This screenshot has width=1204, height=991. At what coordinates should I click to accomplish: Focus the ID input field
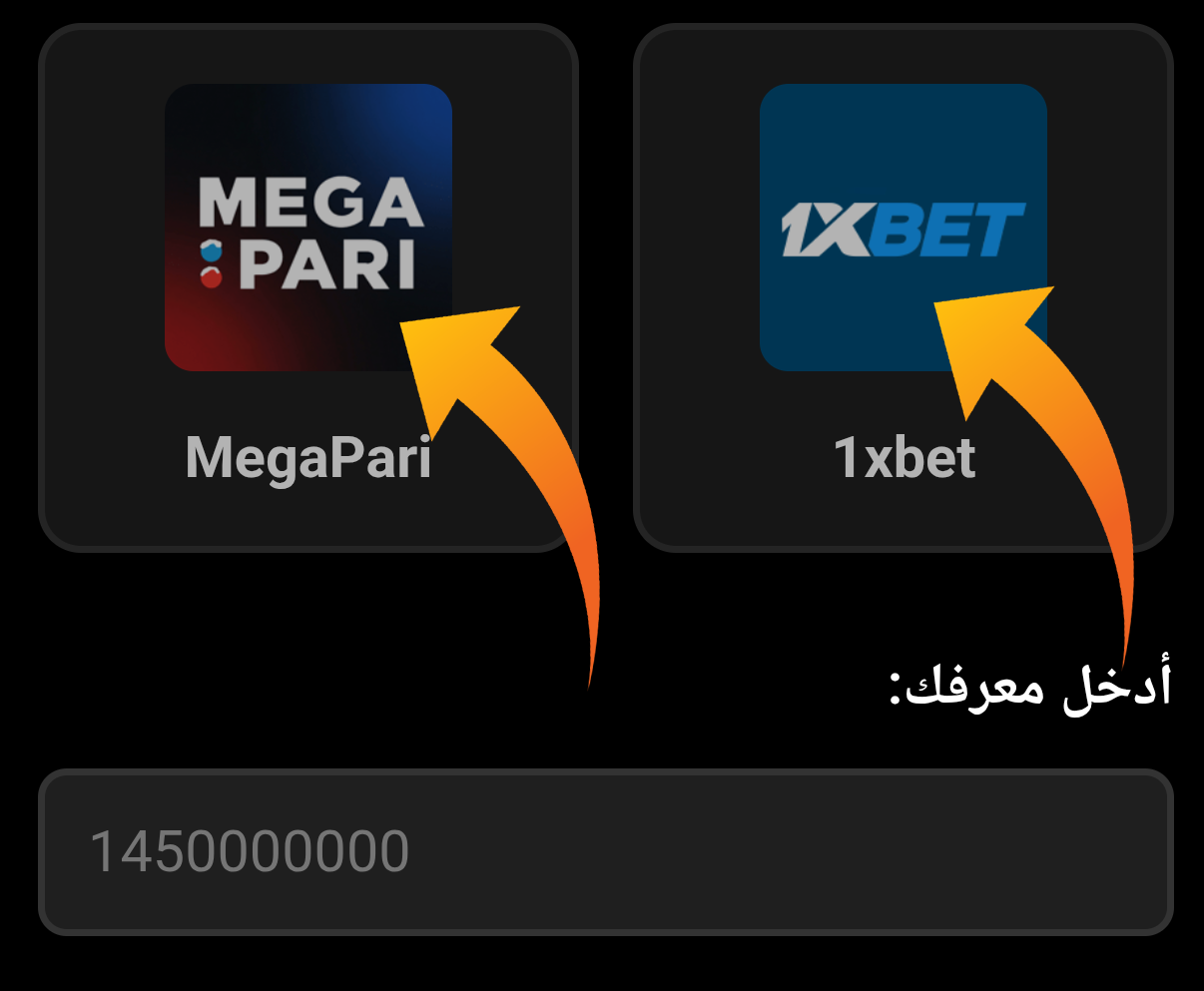click(606, 851)
